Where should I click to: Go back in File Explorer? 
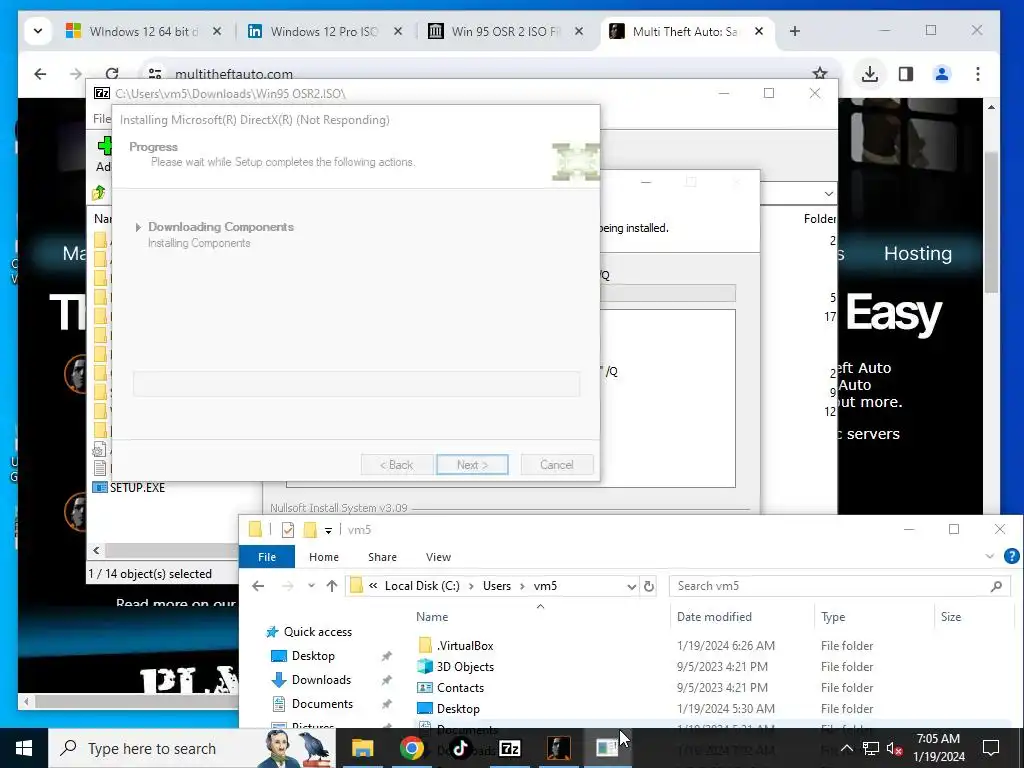[258, 586]
